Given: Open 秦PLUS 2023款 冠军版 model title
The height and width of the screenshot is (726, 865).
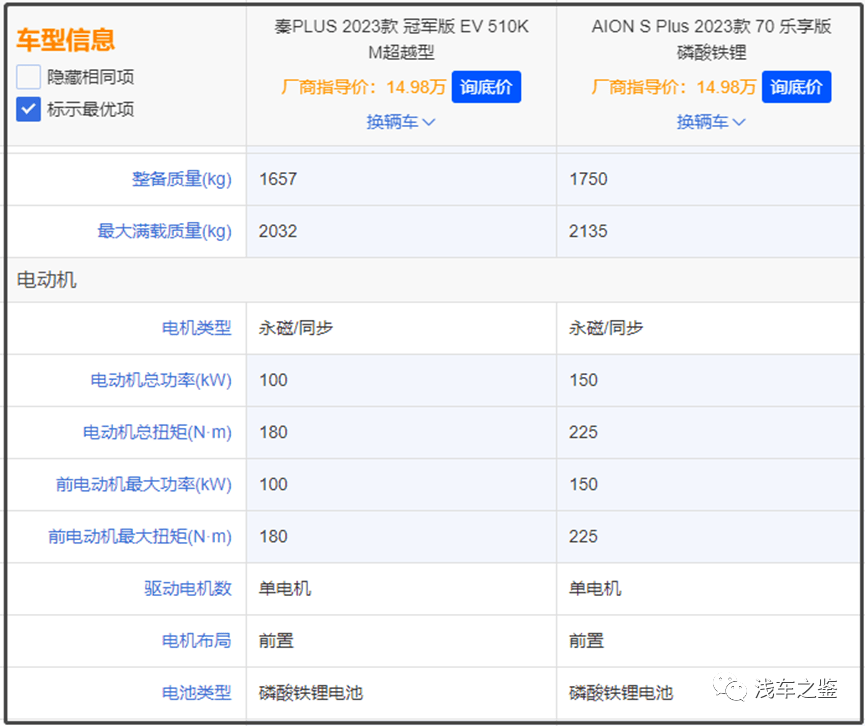Looking at the screenshot, I should click(x=402, y=39).
